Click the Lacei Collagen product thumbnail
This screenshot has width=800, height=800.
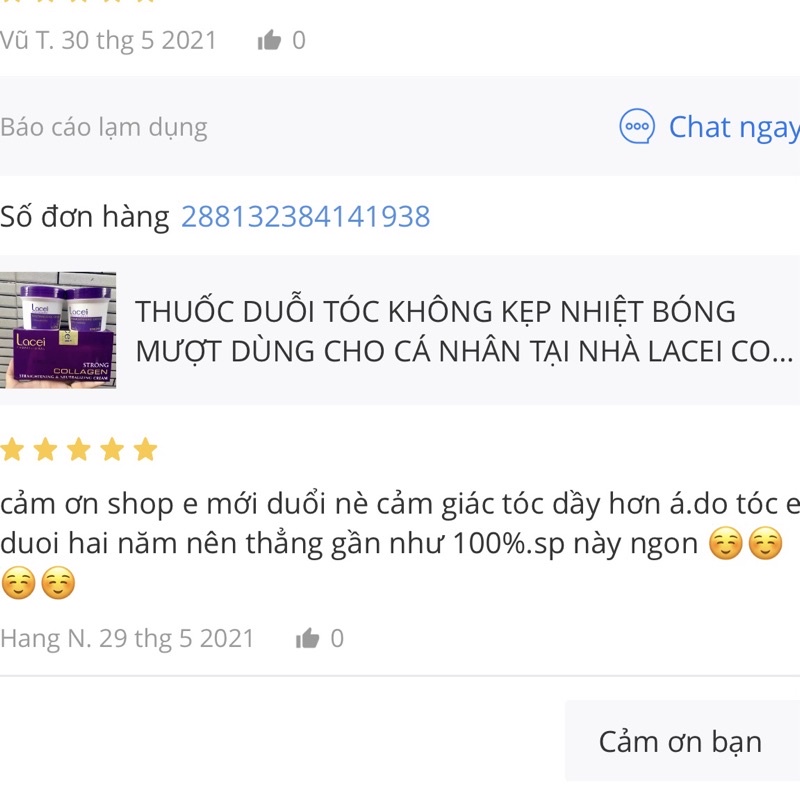[58, 330]
